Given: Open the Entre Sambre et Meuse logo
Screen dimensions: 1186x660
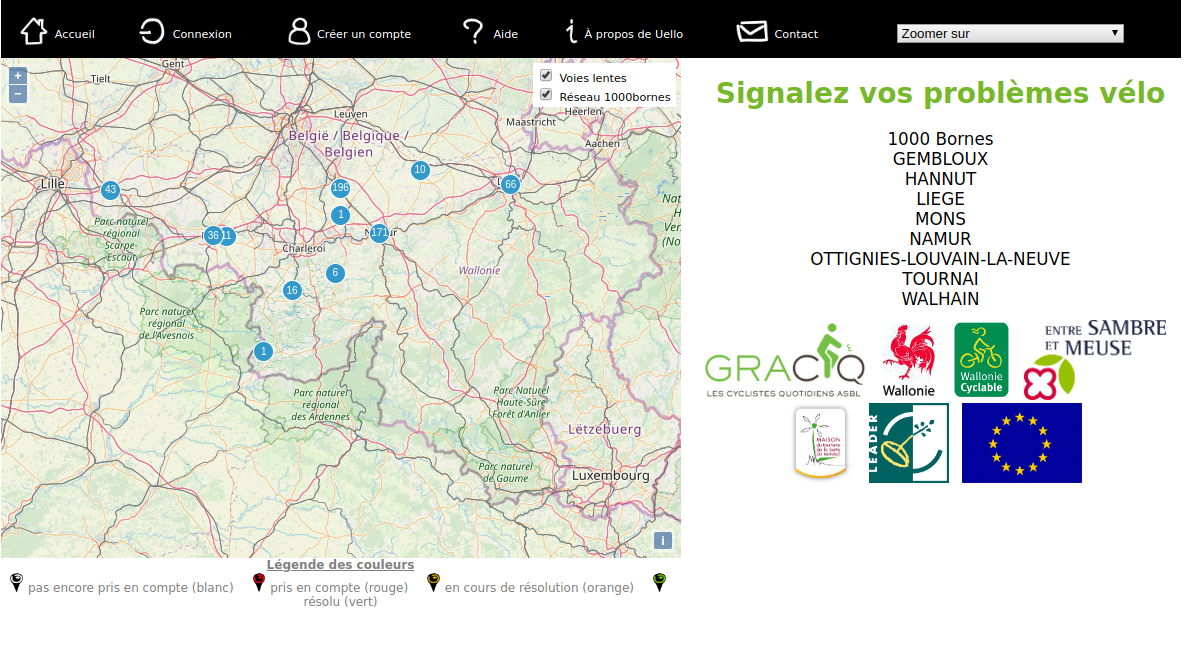Looking at the screenshot, I should [x=1094, y=360].
